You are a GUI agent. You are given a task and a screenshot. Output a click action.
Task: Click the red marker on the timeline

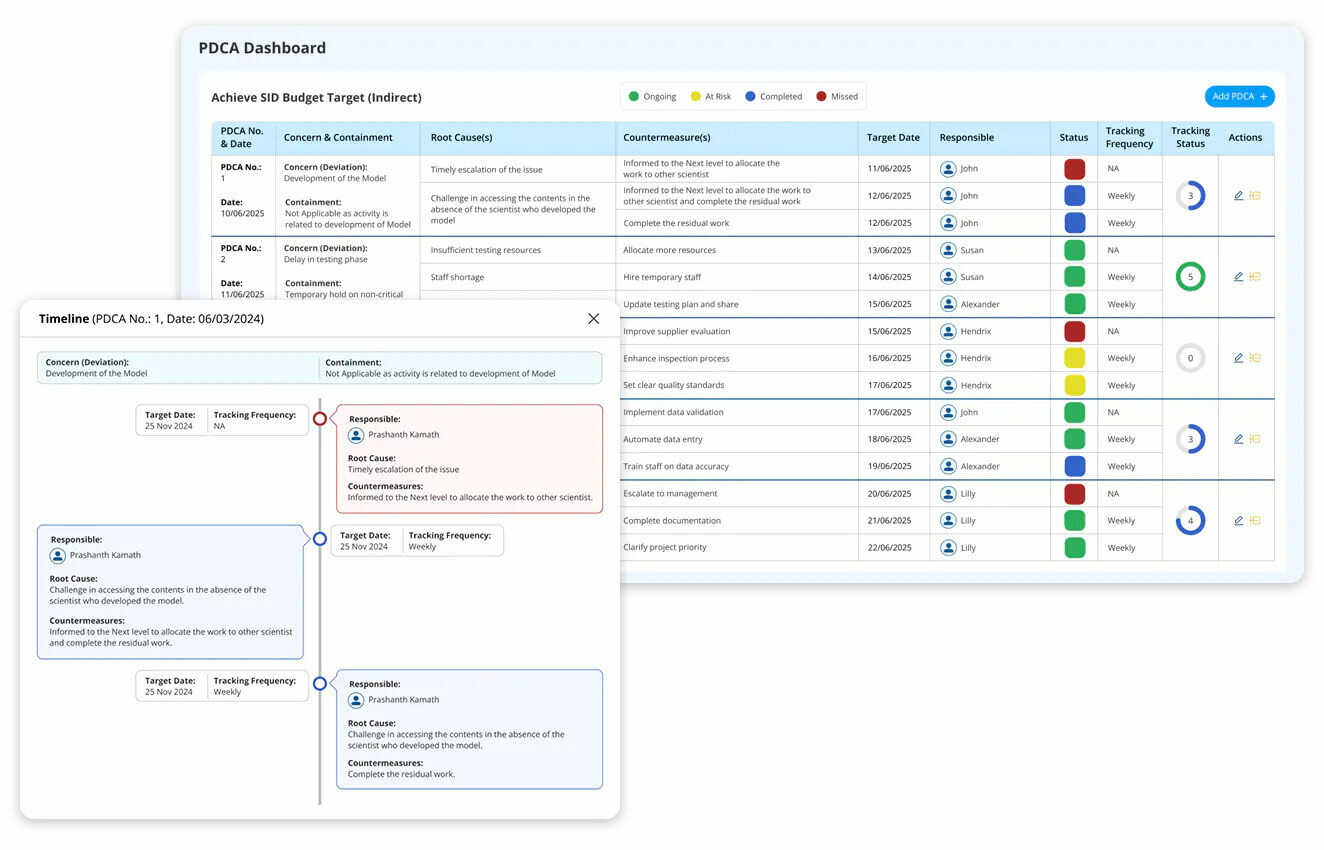click(x=320, y=419)
